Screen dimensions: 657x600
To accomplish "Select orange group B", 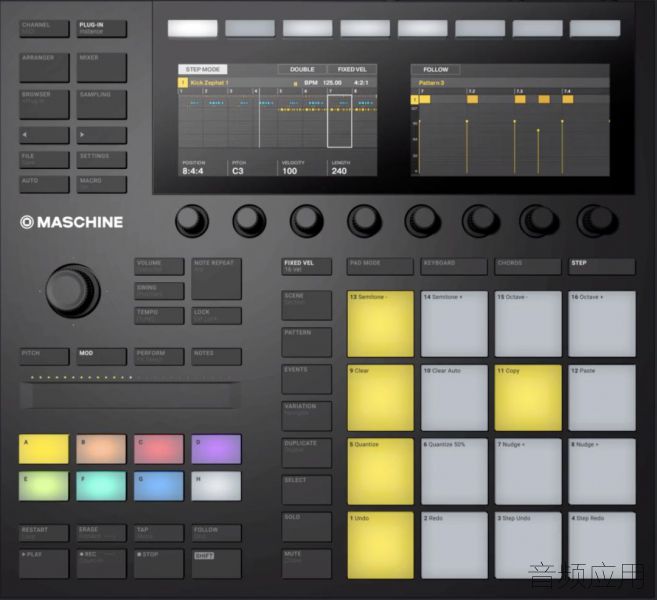I will point(101,449).
